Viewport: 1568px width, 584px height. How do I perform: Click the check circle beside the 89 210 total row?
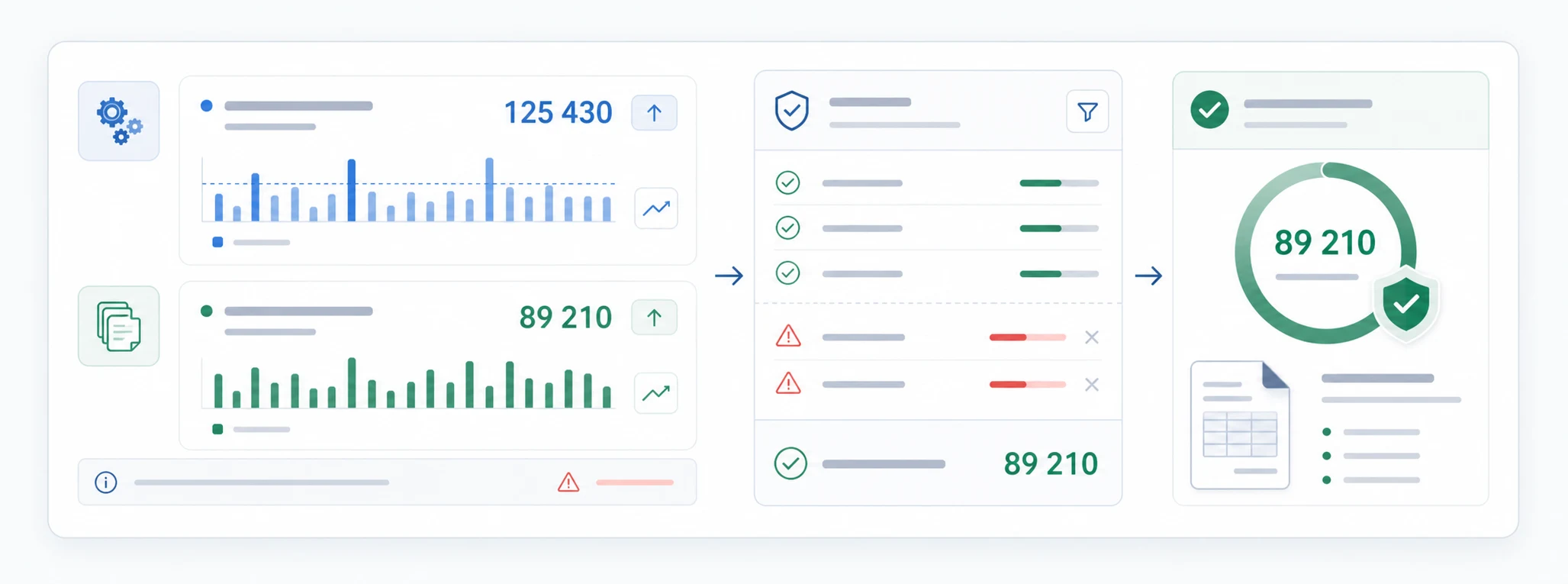(x=790, y=463)
